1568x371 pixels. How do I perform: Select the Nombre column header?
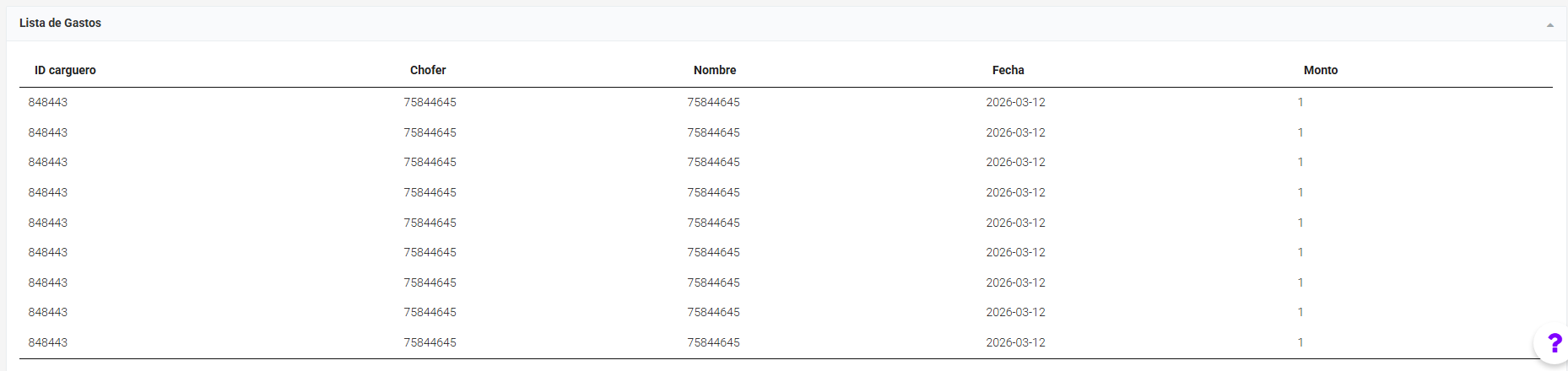click(715, 70)
